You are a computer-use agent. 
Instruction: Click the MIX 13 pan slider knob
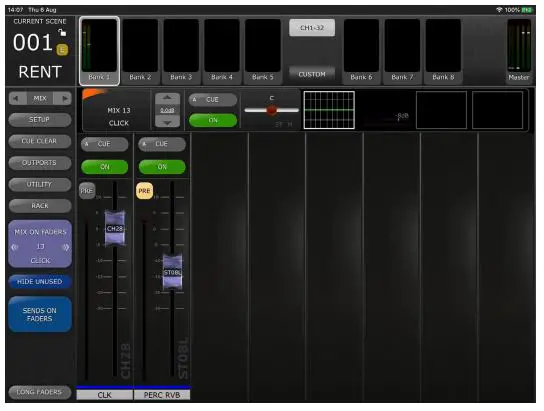[272, 110]
